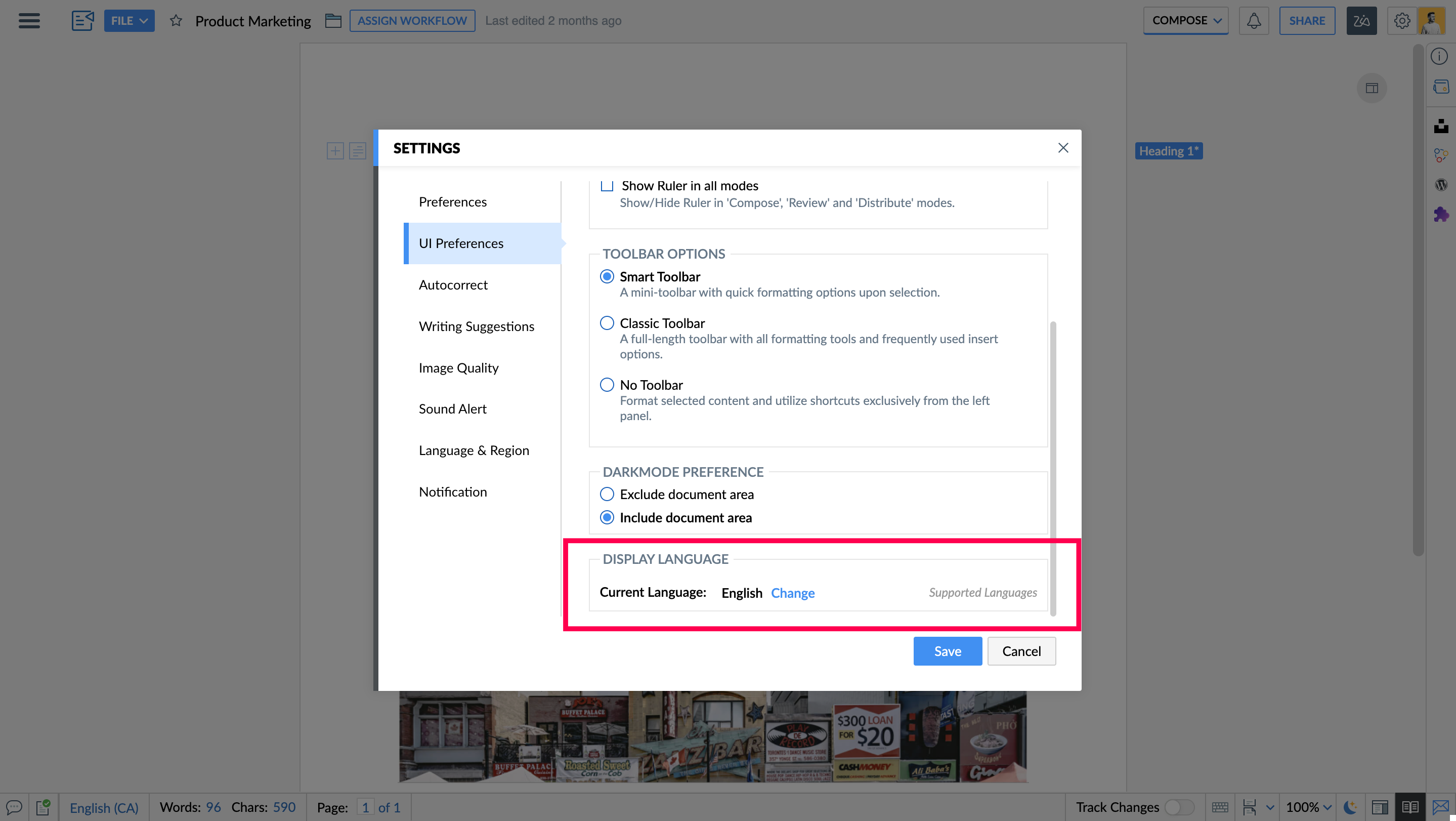1456x821 pixels.
Task: Choose Exclude document area
Action: click(x=607, y=494)
